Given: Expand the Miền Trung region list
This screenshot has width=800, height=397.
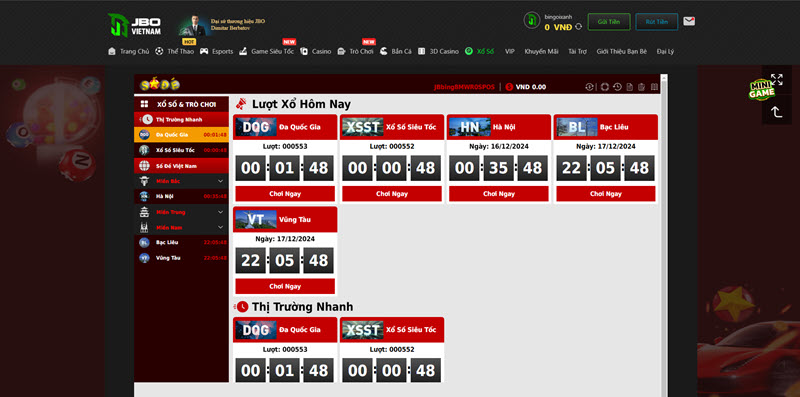Looking at the screenshot, I should [181, 212].
